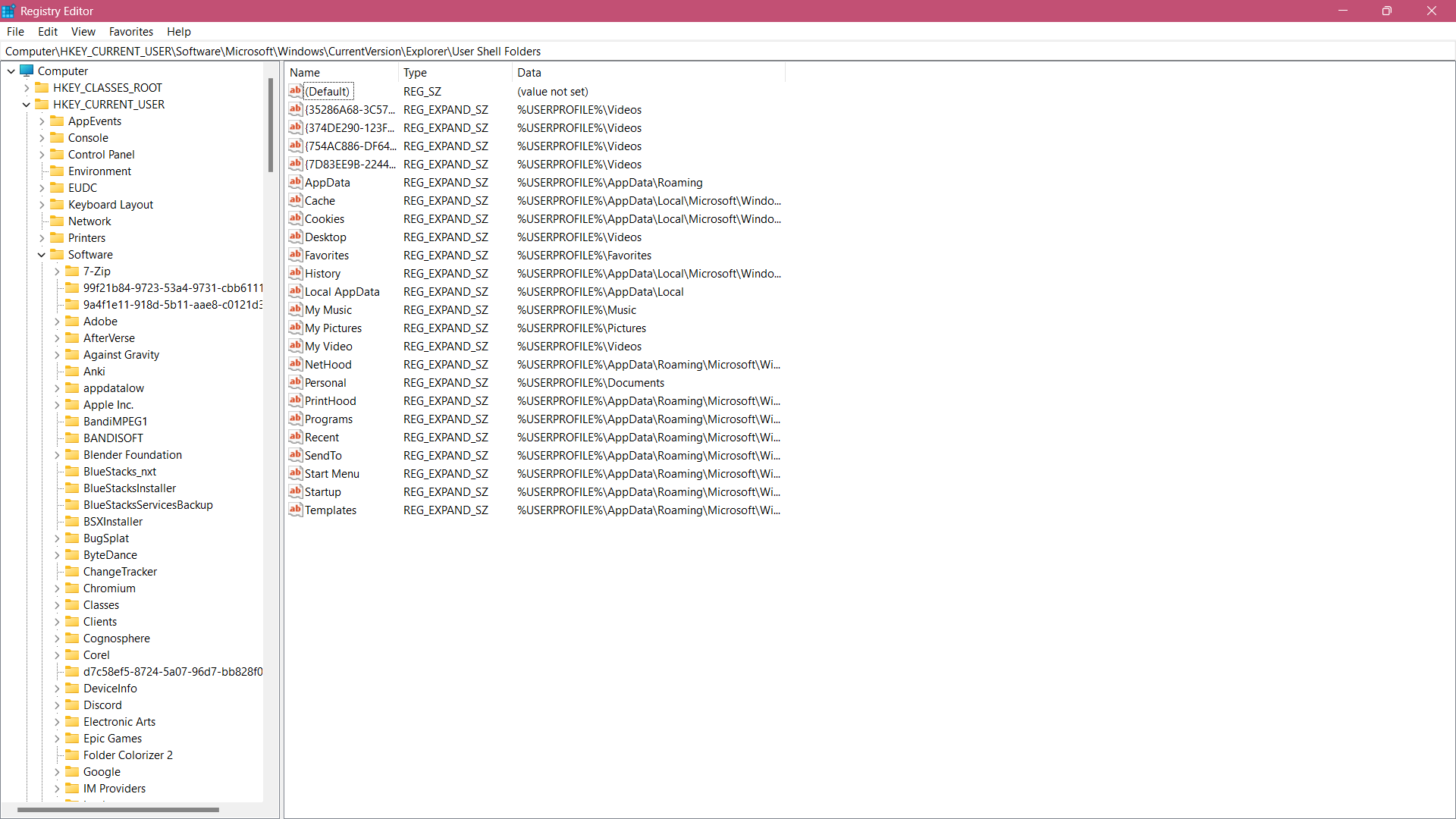Screen dimensions: 1456x819
Task: Click the tree pane horizontal scrollbar thumb
Action: [118, 810]
